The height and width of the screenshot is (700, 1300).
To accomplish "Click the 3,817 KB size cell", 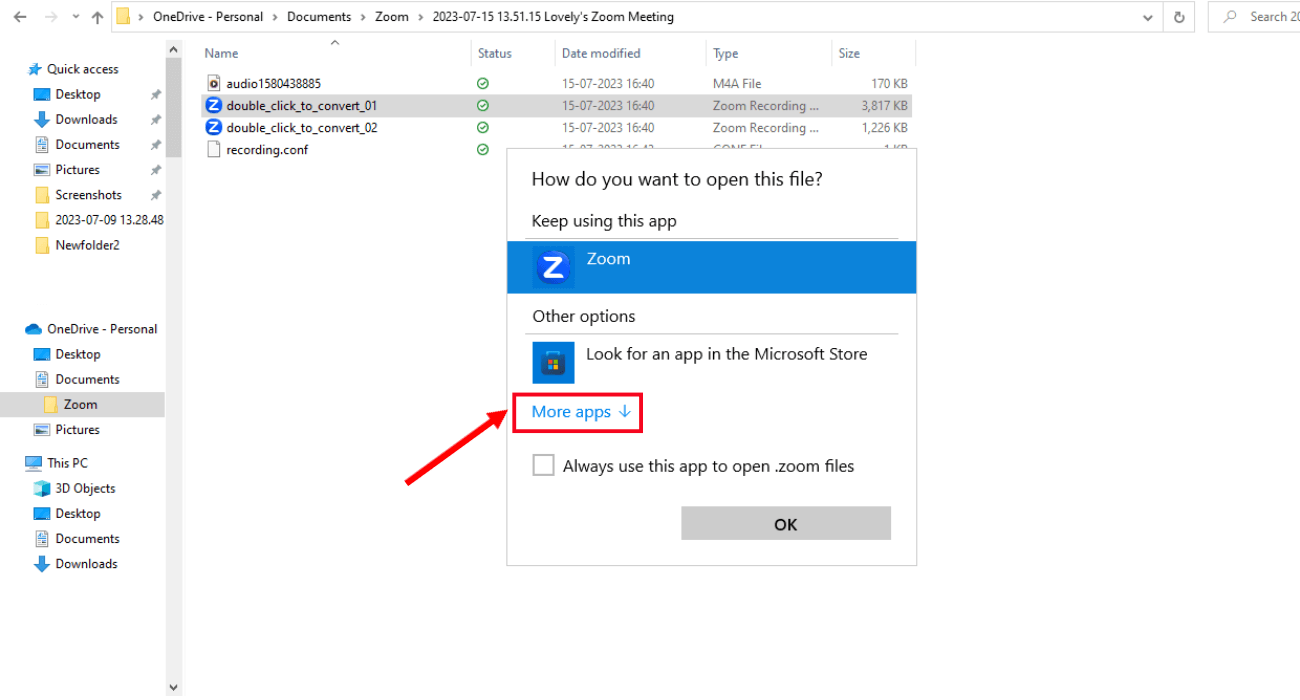I will [884, 105].
